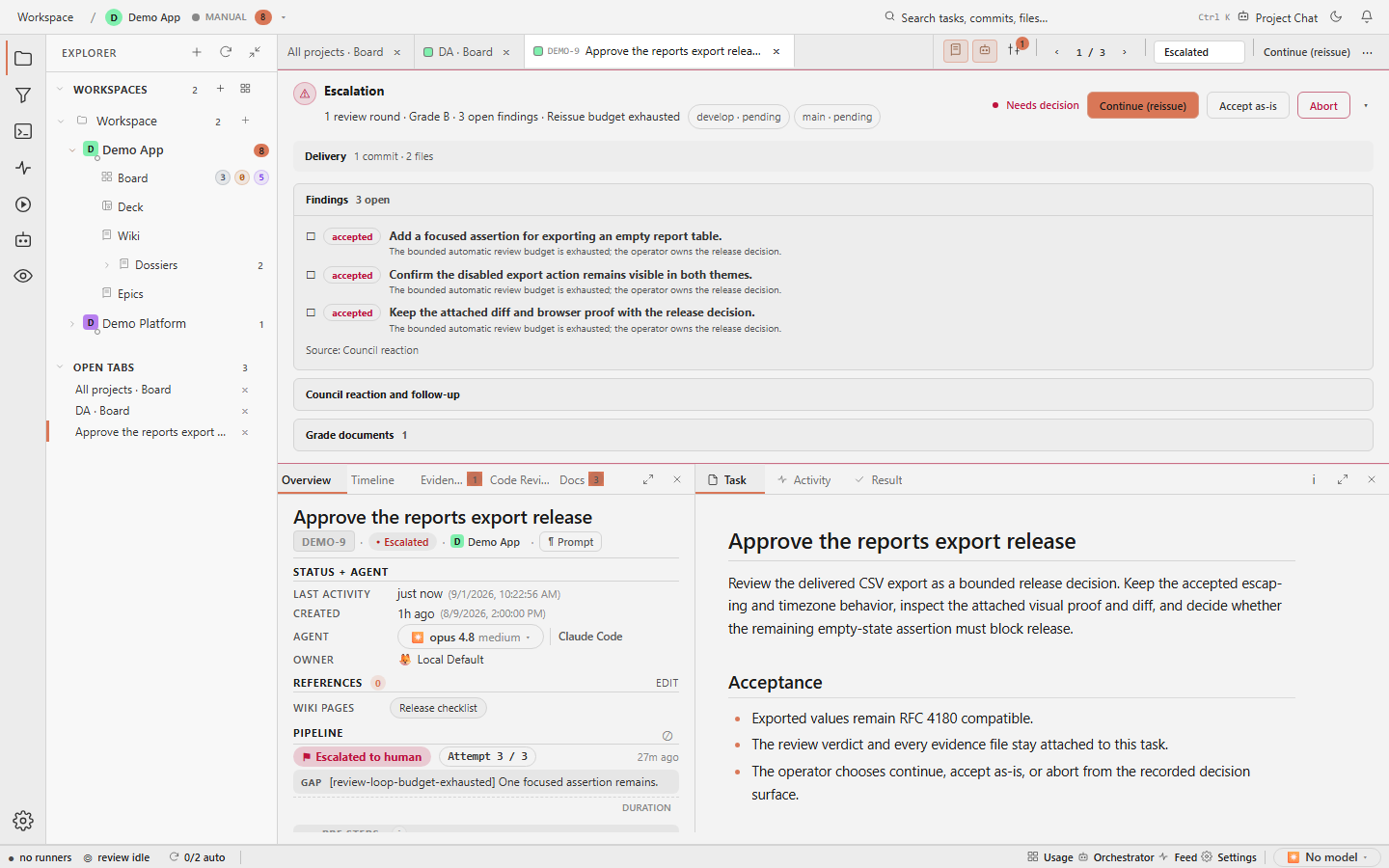
Task: Expand the Overview panel to full size
Action: (648, 479)
